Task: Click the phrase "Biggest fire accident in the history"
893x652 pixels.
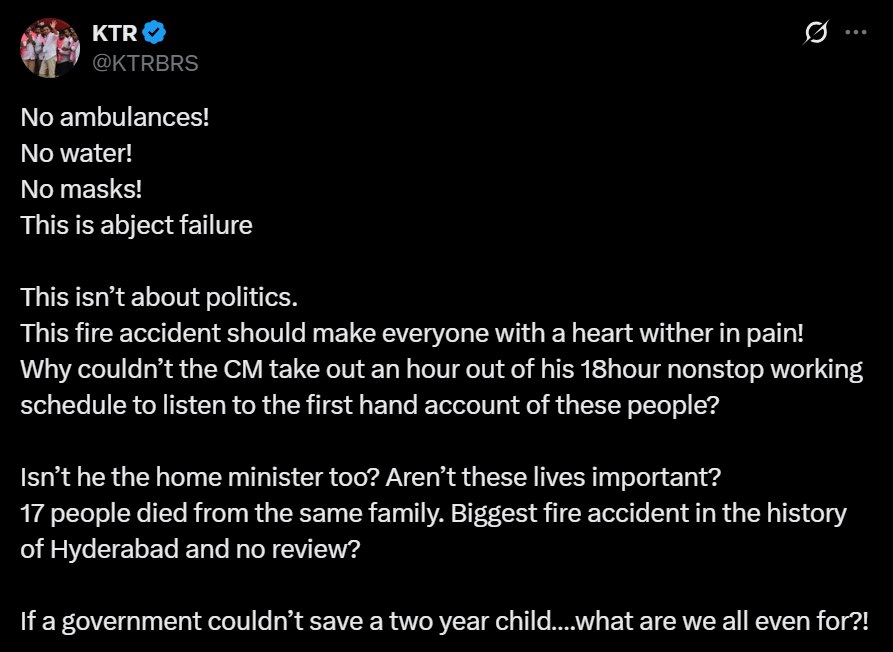Action: click(649, 514)
